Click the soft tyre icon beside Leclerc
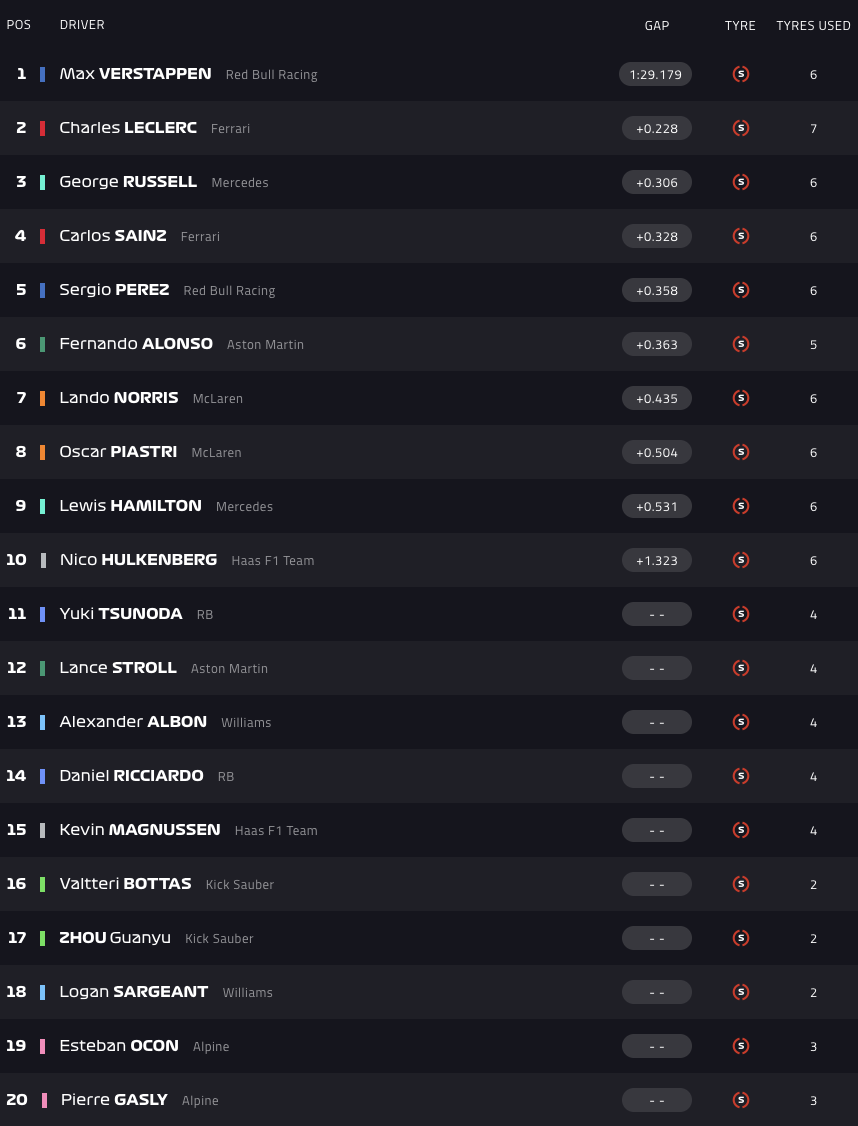 (x=741, y=128)
